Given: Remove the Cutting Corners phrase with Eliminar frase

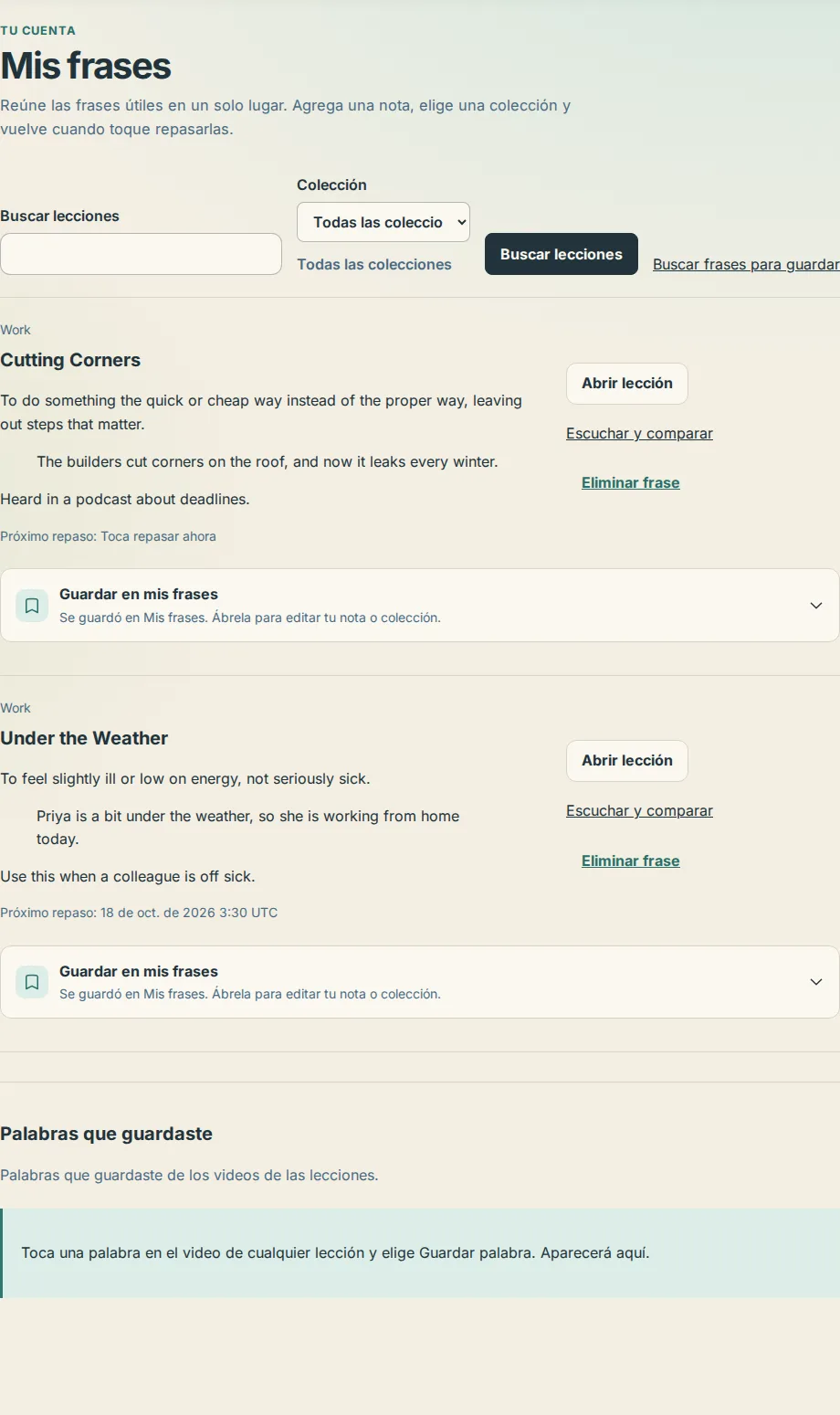Looking at the screenshot, I should coord(631,482).
